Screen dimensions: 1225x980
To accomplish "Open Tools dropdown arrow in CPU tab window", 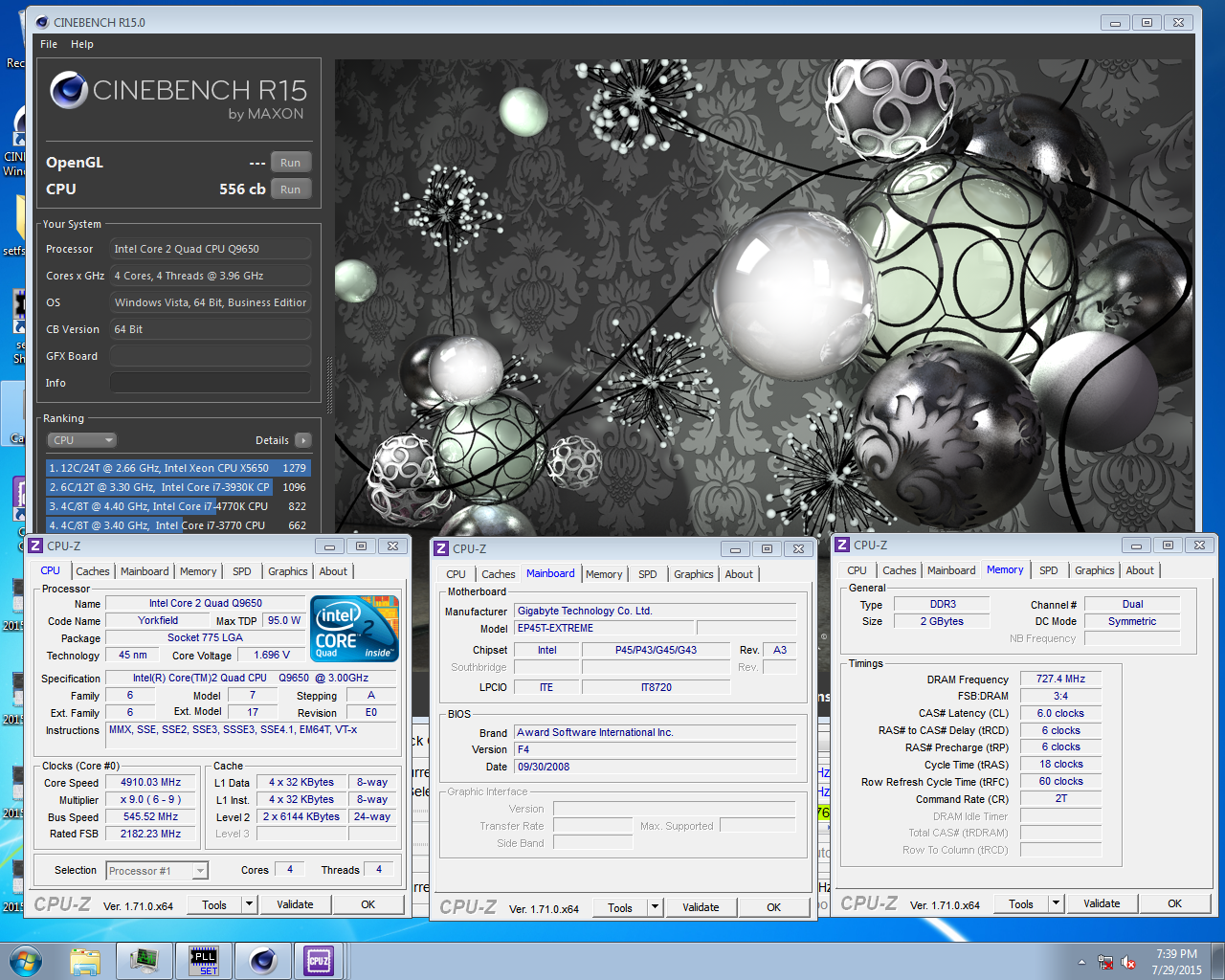I will point(249,904).
